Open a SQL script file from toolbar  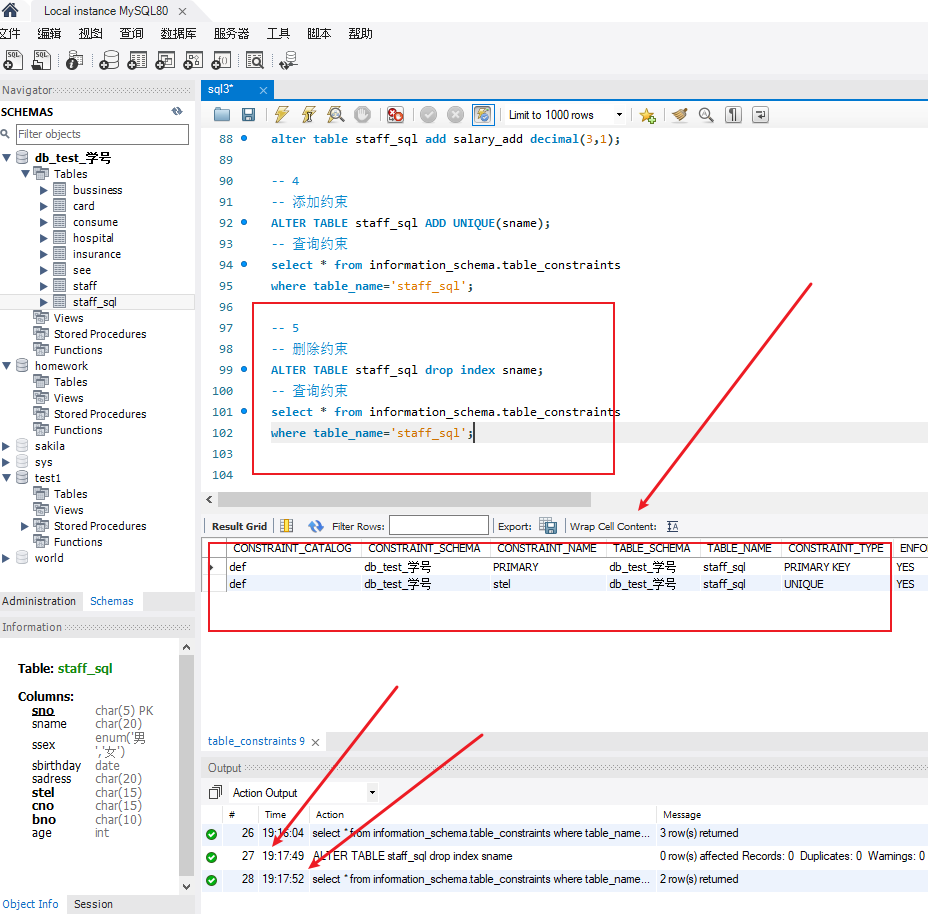[x=223, y=114]
